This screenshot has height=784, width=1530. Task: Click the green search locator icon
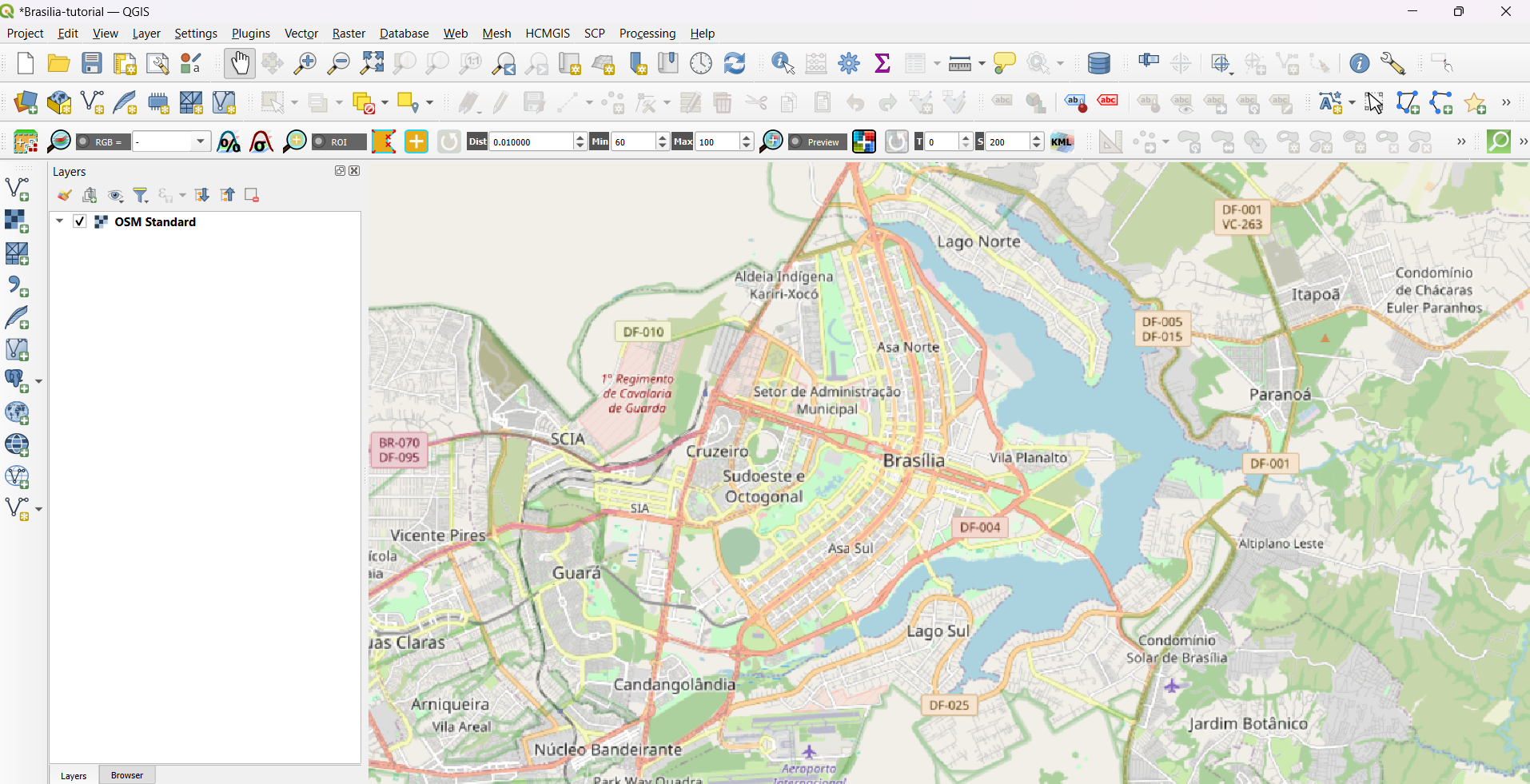[1499, 141]
